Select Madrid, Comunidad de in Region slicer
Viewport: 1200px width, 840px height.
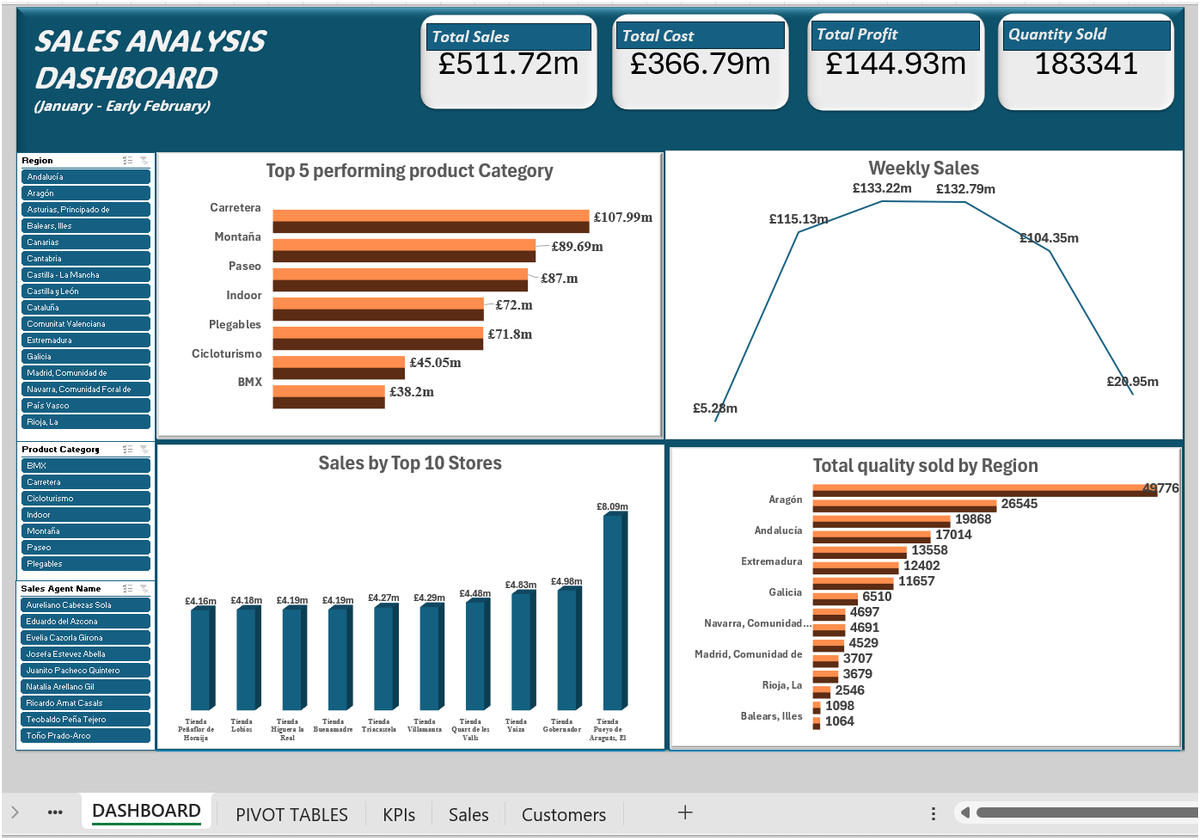pos(85,373)
